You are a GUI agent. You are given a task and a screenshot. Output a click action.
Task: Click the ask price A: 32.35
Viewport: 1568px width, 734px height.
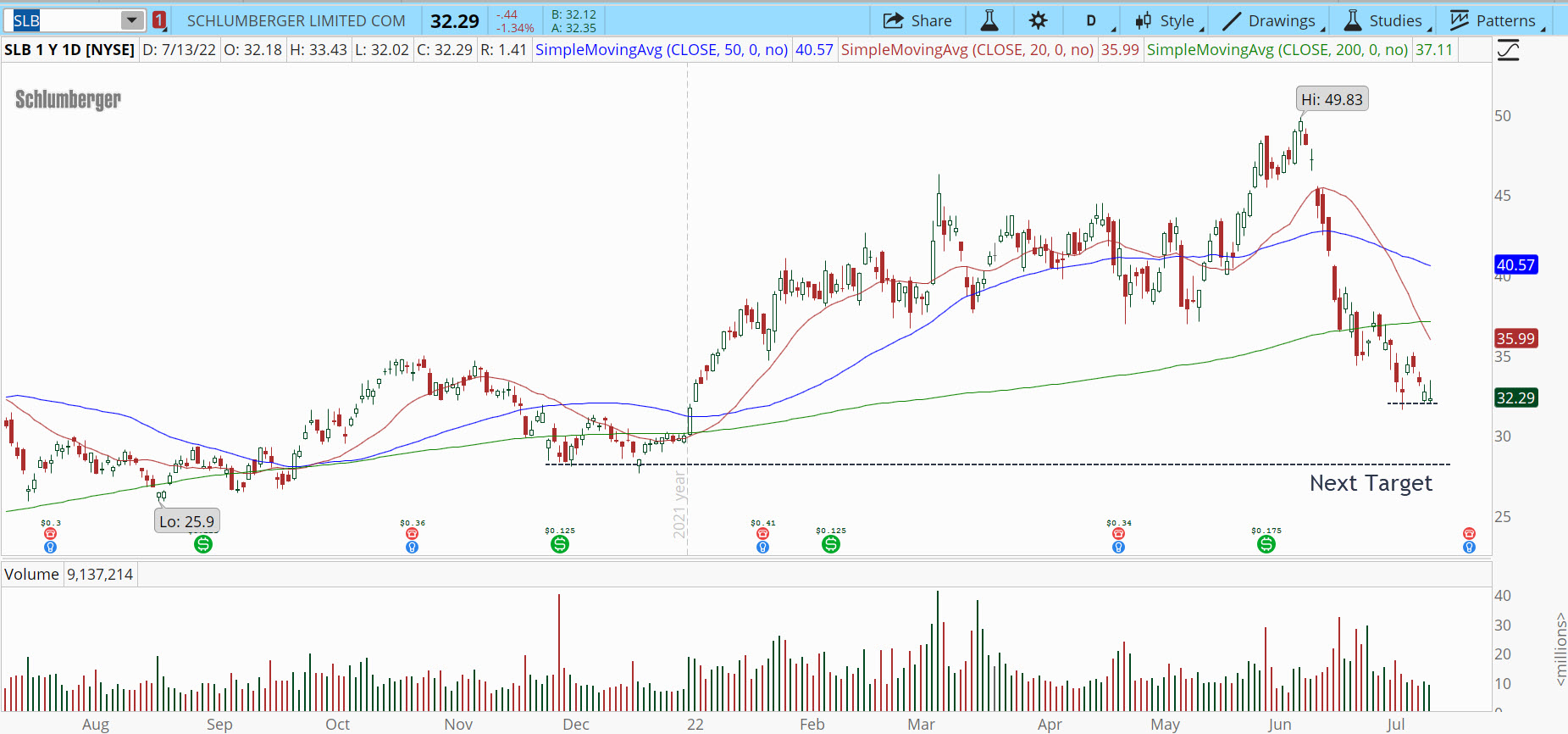point(574,28)
